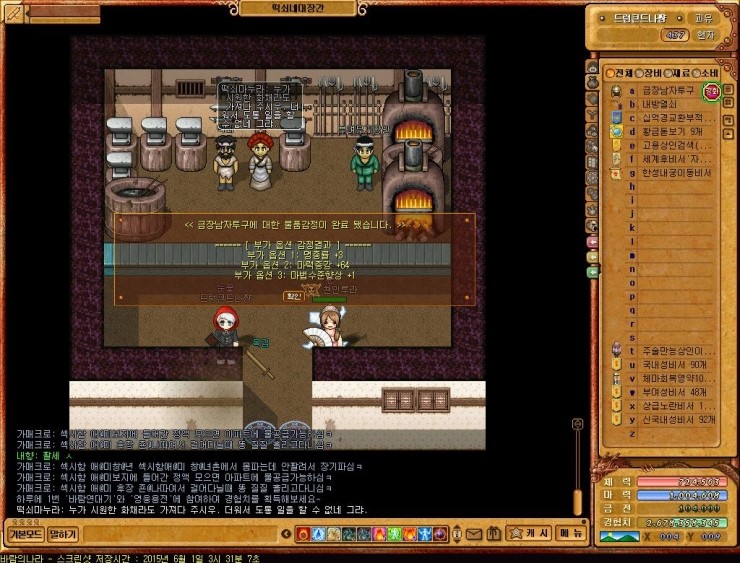Click the 체마회복영약 potion icon
The width and height of the screenshot is (740, 563).
tap(617, 379)
